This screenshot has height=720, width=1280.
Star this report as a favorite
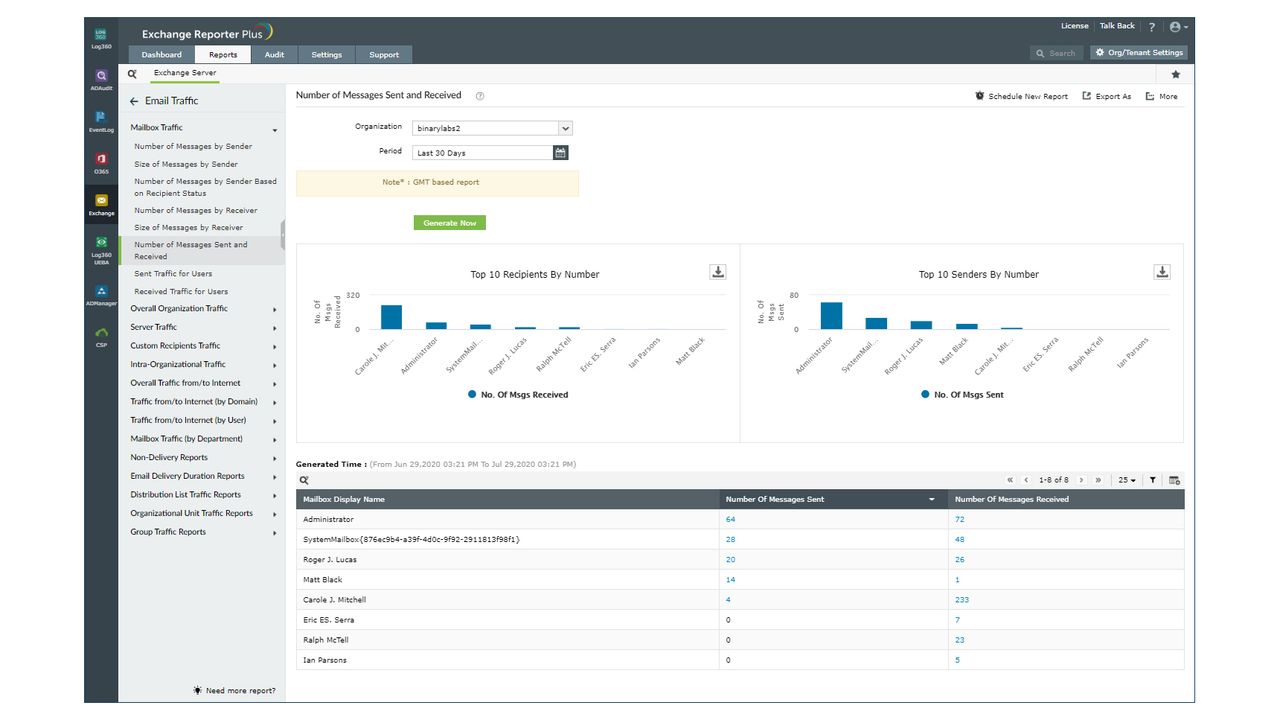tap(1175, 74)
